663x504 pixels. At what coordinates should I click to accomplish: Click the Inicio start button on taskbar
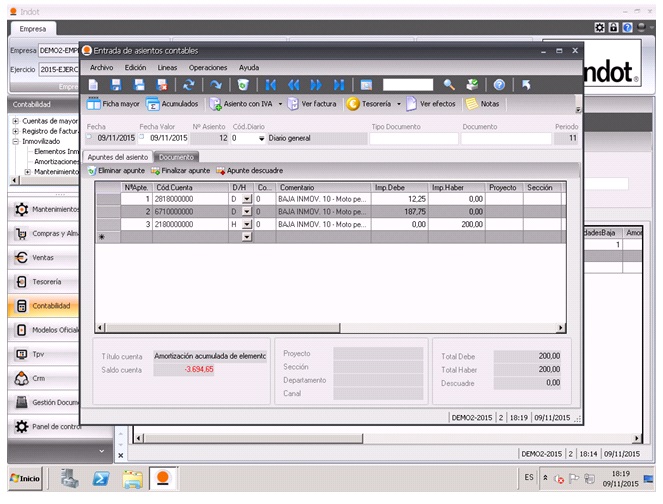click(26, 479)
